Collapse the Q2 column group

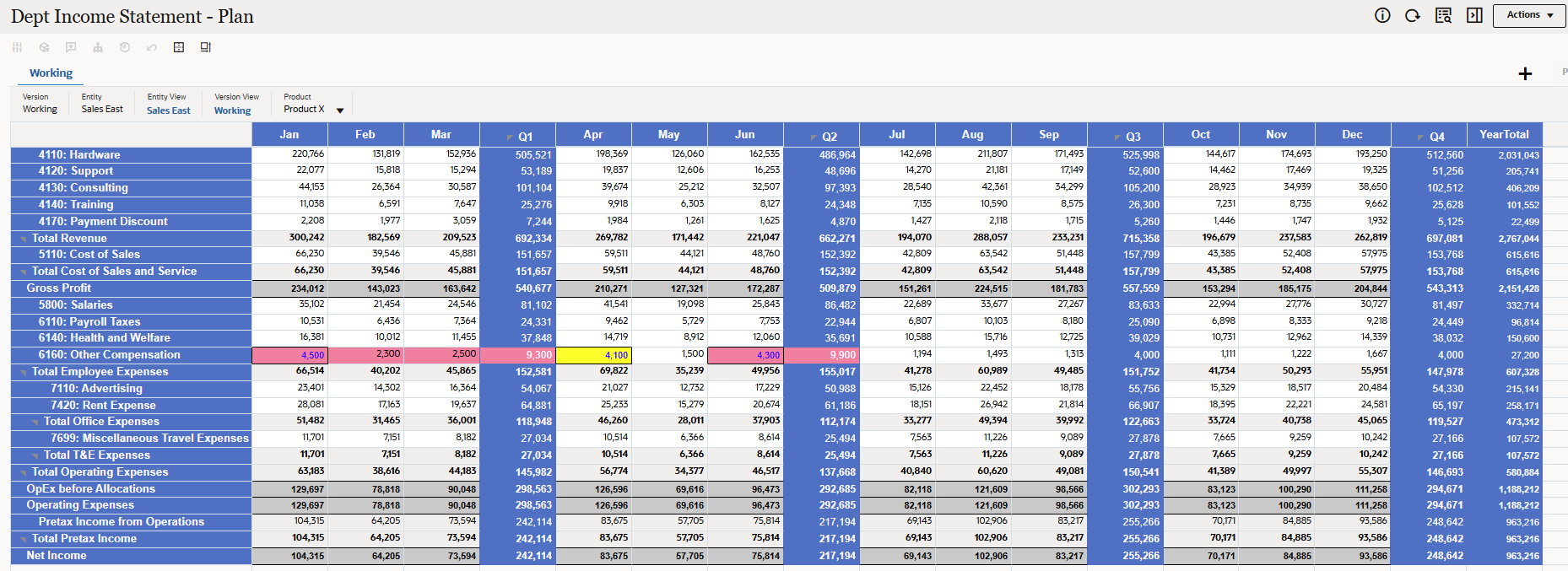point(814,137)
